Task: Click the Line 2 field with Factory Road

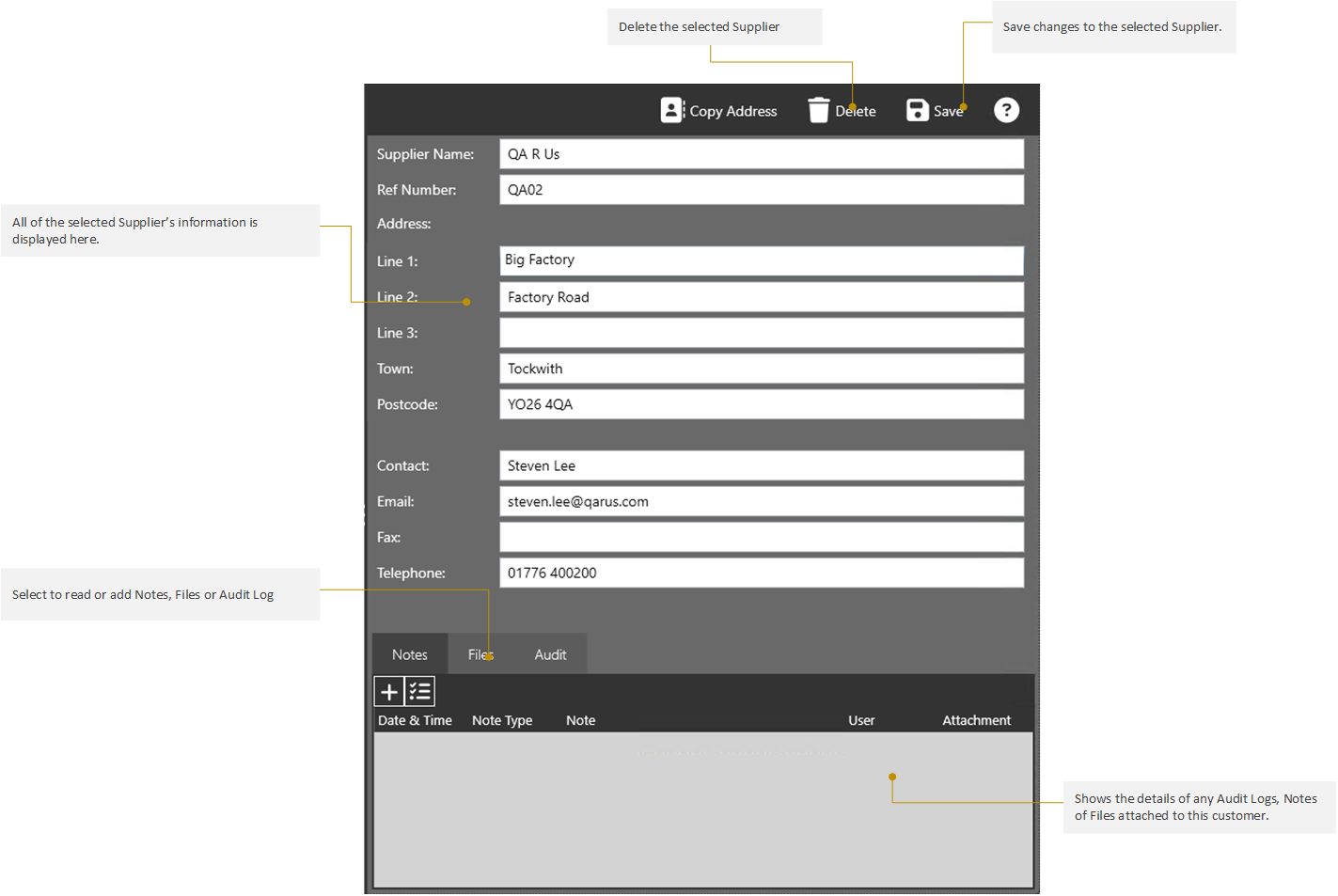Action: point(762,297)
